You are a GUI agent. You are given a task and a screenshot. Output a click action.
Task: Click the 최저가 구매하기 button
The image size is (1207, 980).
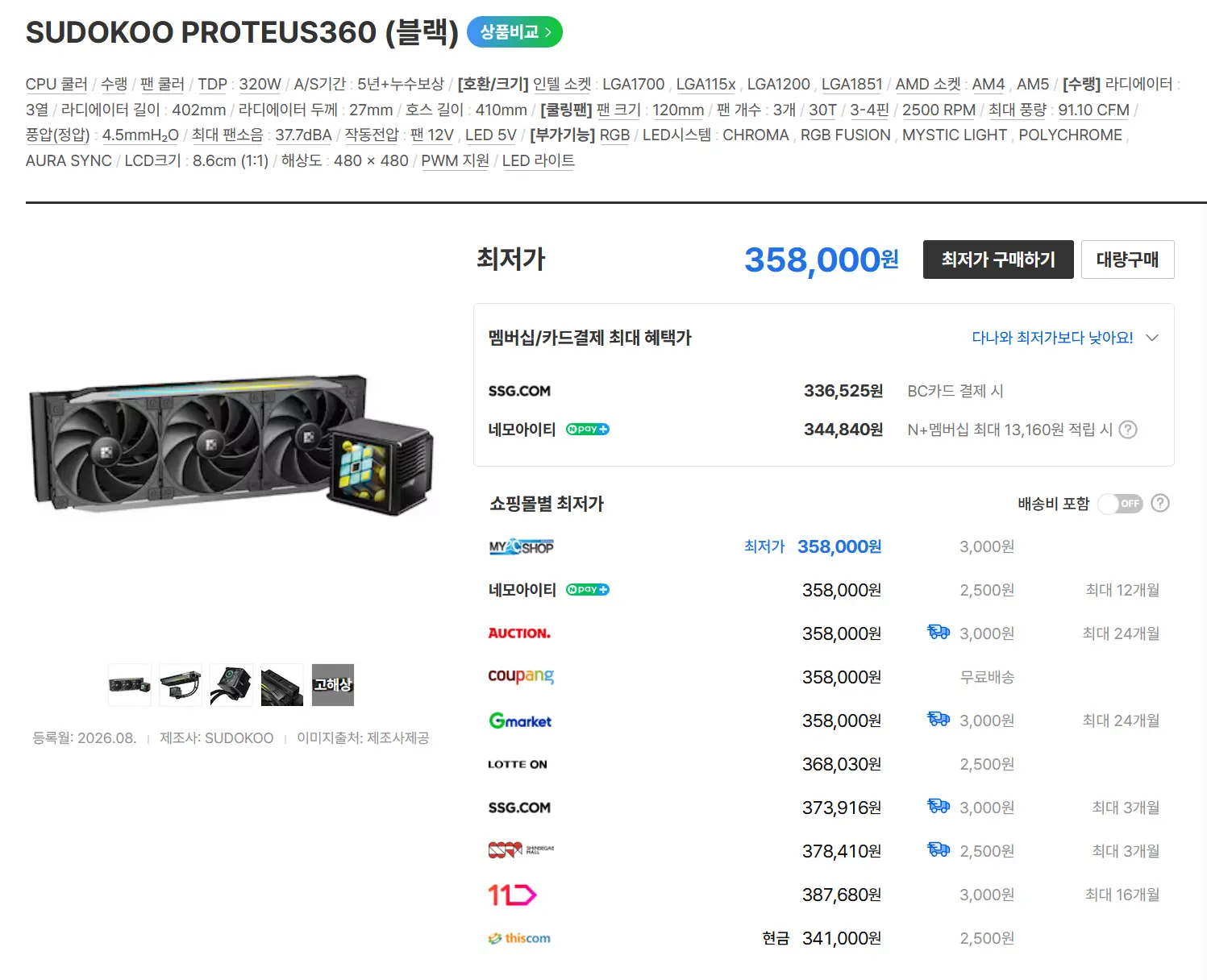(998, 260)
